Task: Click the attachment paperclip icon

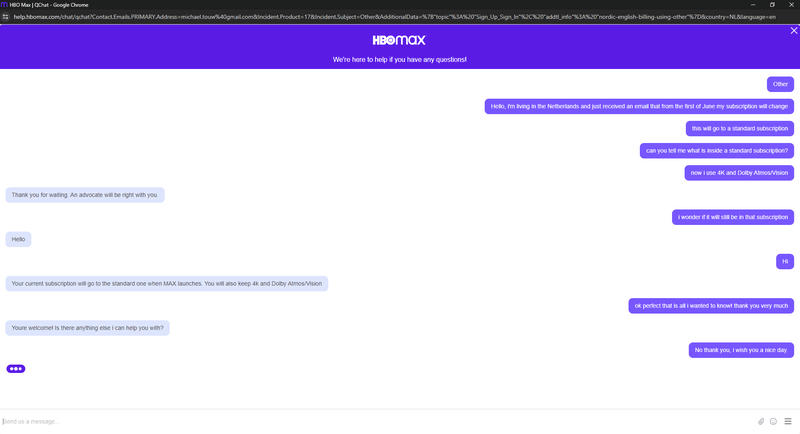Action: point(761,421)
